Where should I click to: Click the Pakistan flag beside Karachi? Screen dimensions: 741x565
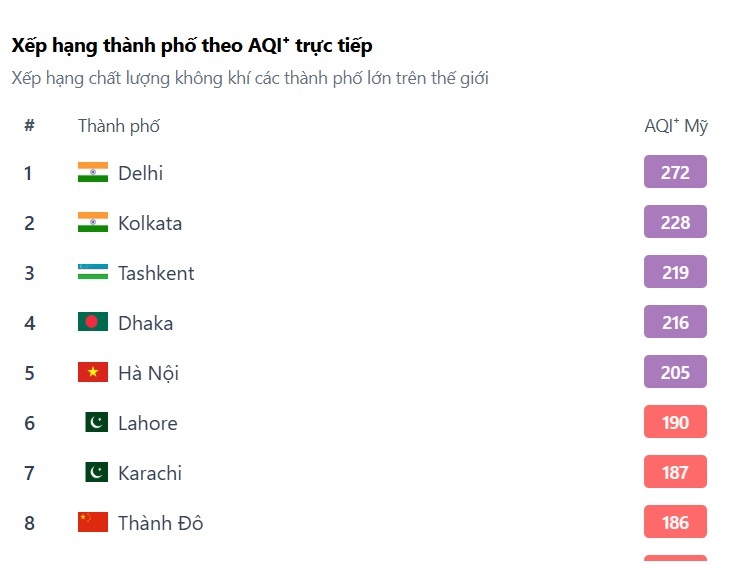(x=96, y=472)
